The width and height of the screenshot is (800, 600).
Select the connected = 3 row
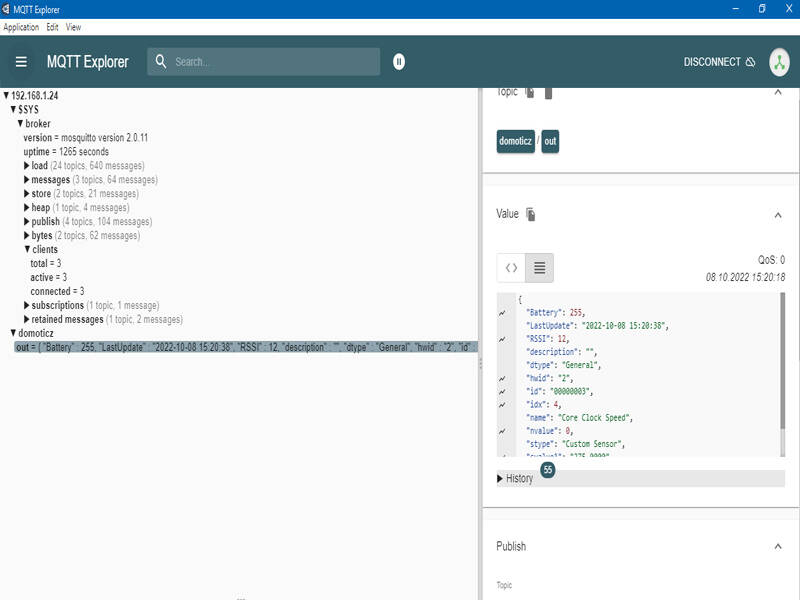point(57,291)
